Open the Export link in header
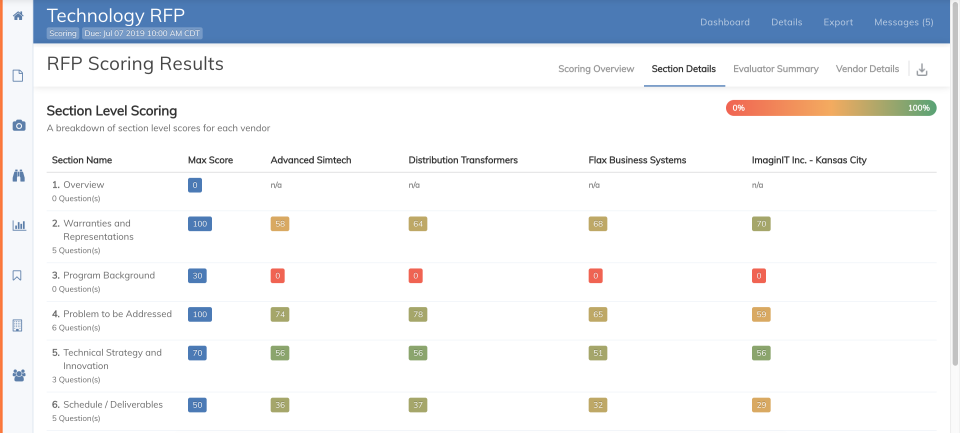The image size is (960, 433). (x=838, y=22)
